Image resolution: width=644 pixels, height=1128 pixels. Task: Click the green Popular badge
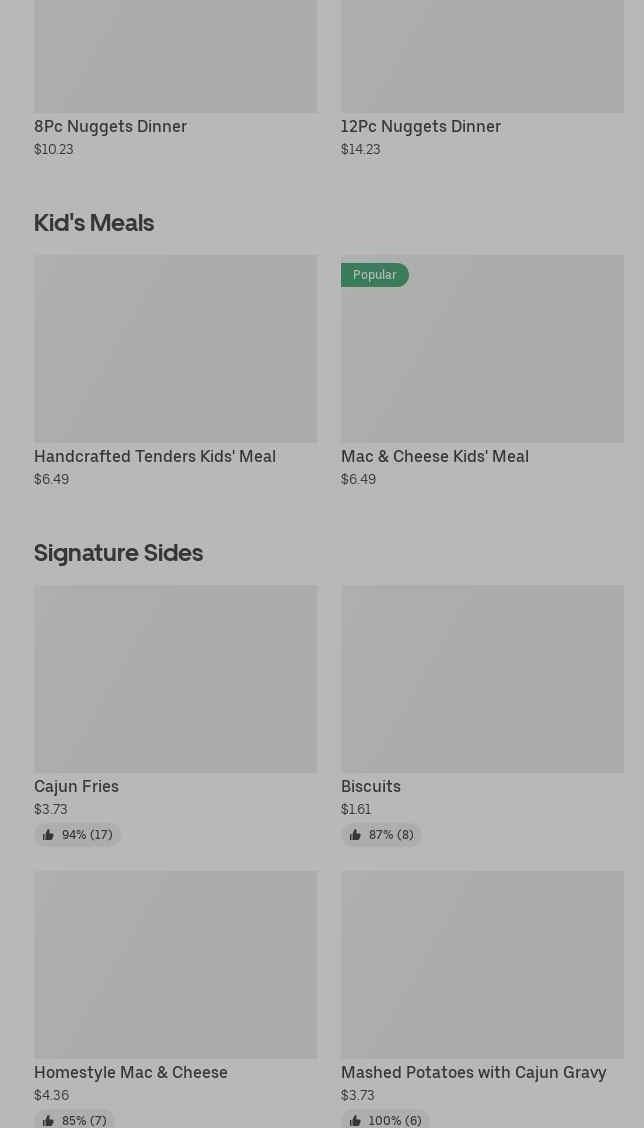tap(374, 275)
